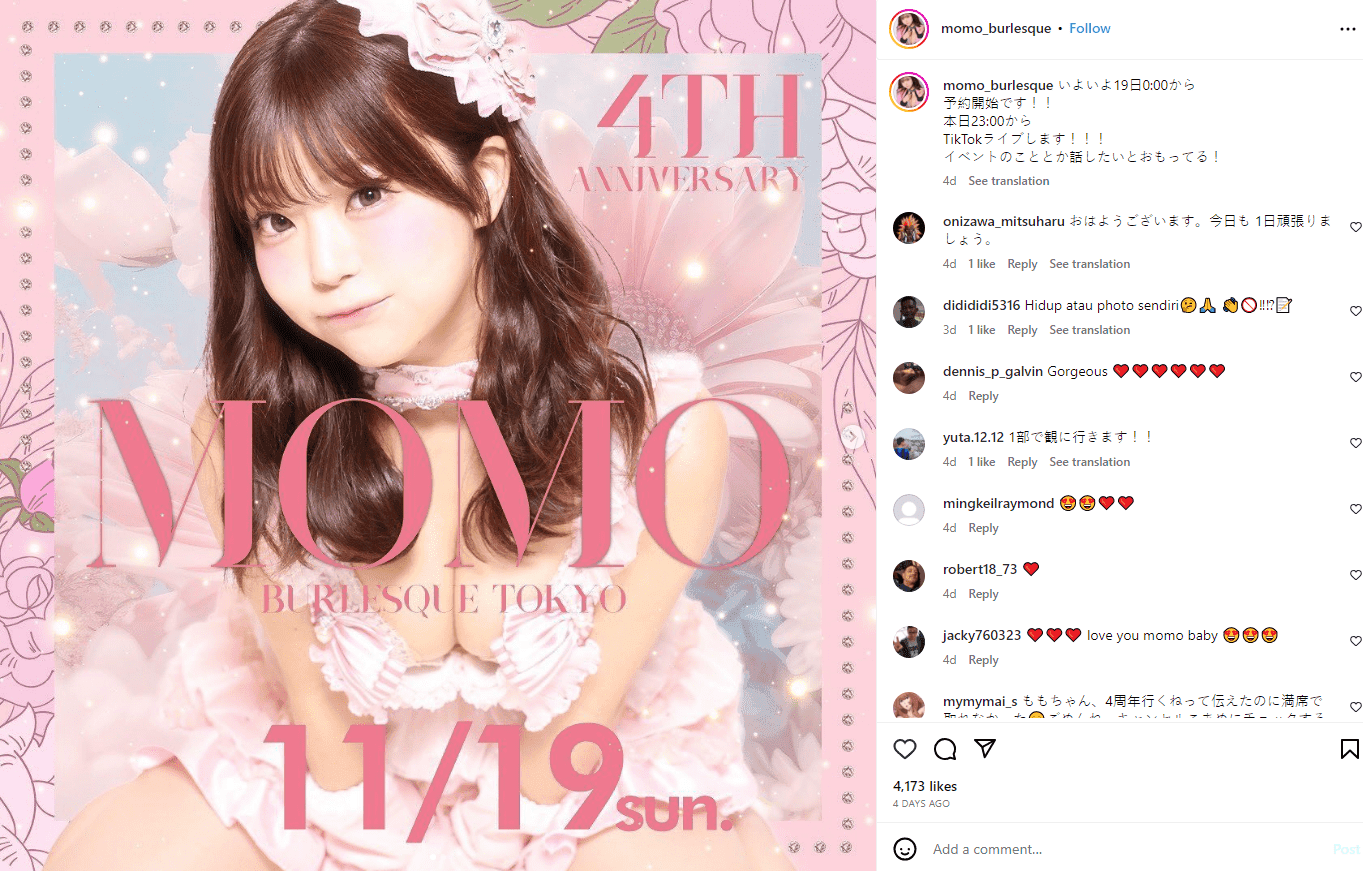View the 4,173 likes list
Image resolution: width=1363 pixels, height=871 pixels.
(x=925, y=787)
